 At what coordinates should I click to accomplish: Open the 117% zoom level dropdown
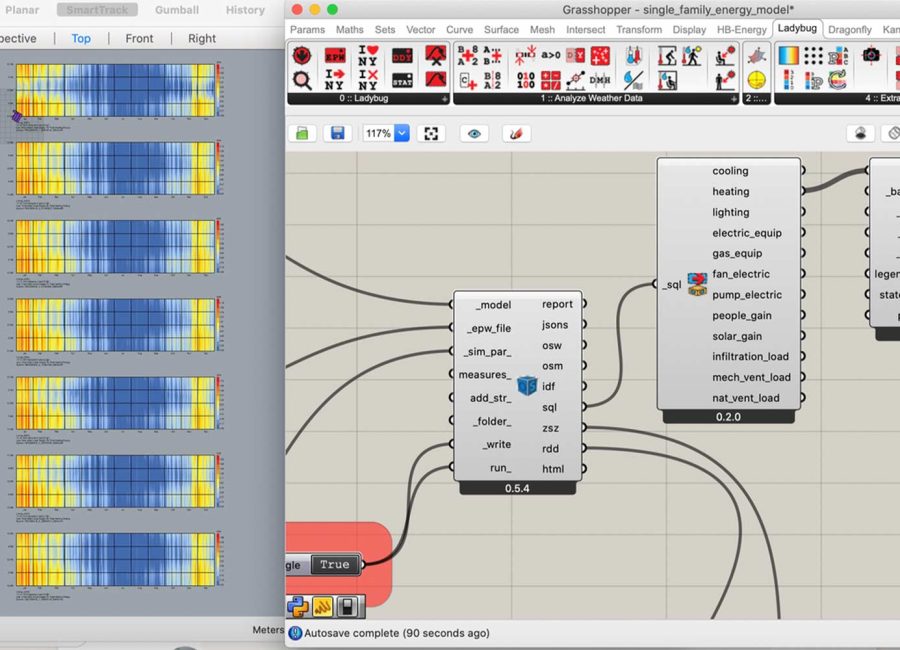(x=402, y=133)
